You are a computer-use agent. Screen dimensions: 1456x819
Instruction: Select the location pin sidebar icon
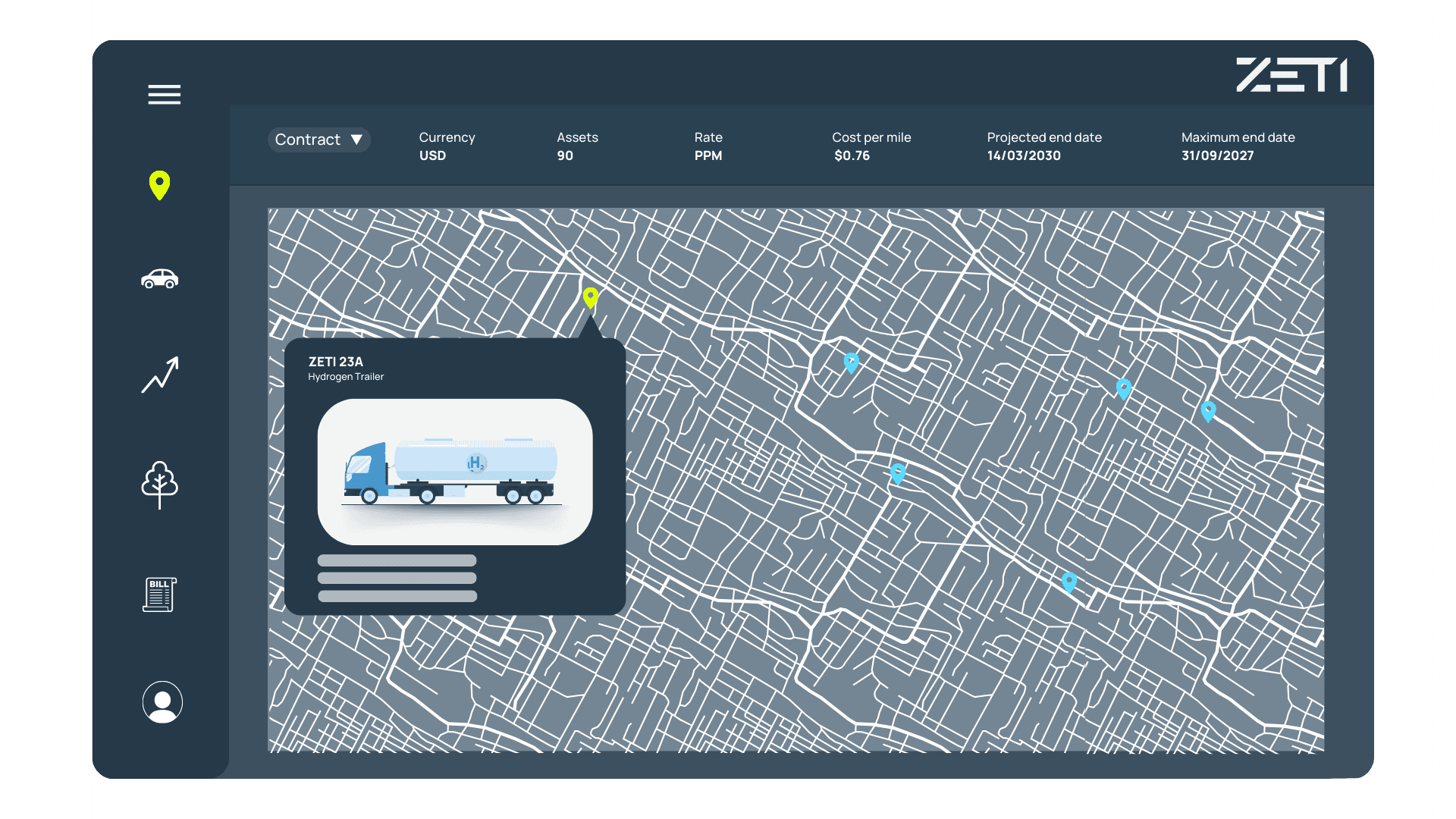159,184
